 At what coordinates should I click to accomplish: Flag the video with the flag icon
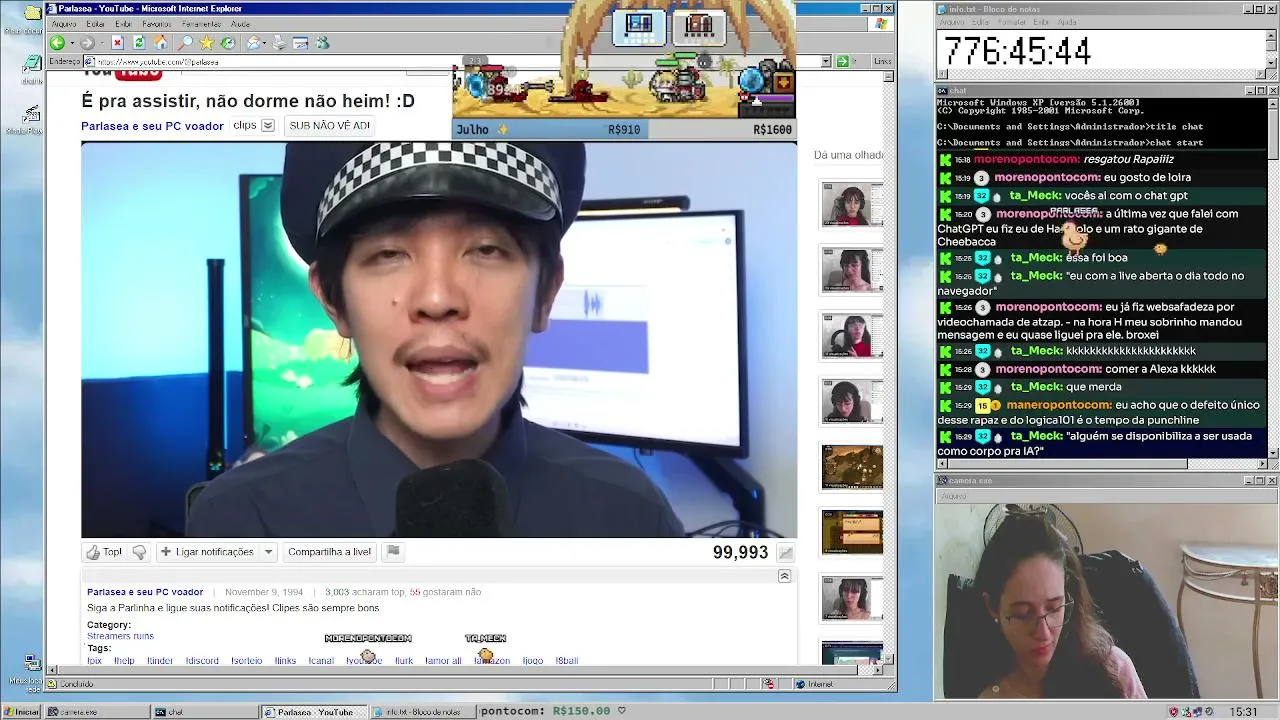(393, 552)
